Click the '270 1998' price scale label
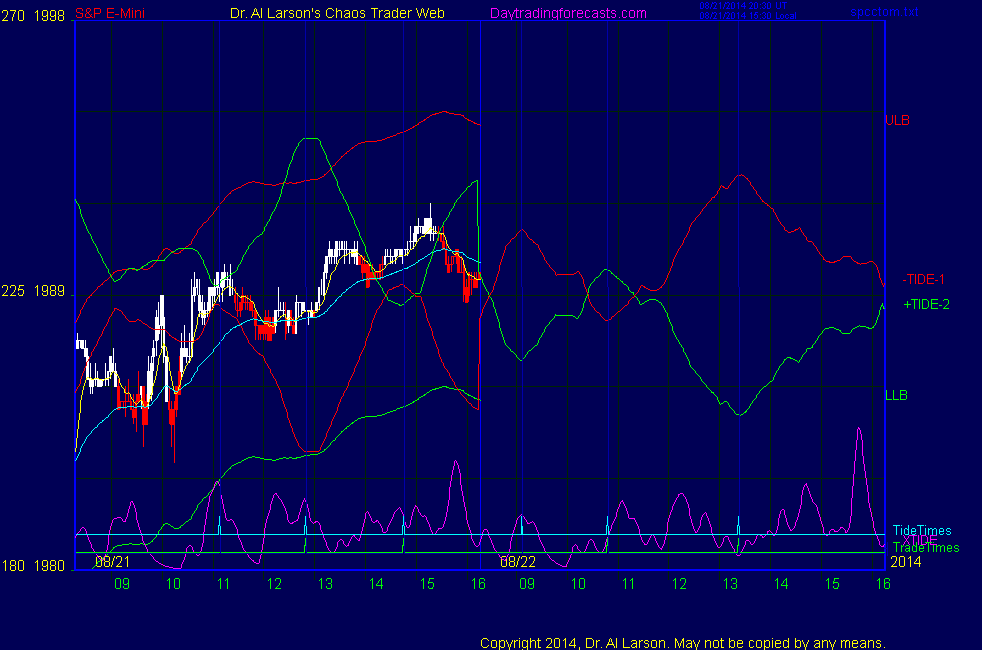The image size is (982, 650). (33, 16)
